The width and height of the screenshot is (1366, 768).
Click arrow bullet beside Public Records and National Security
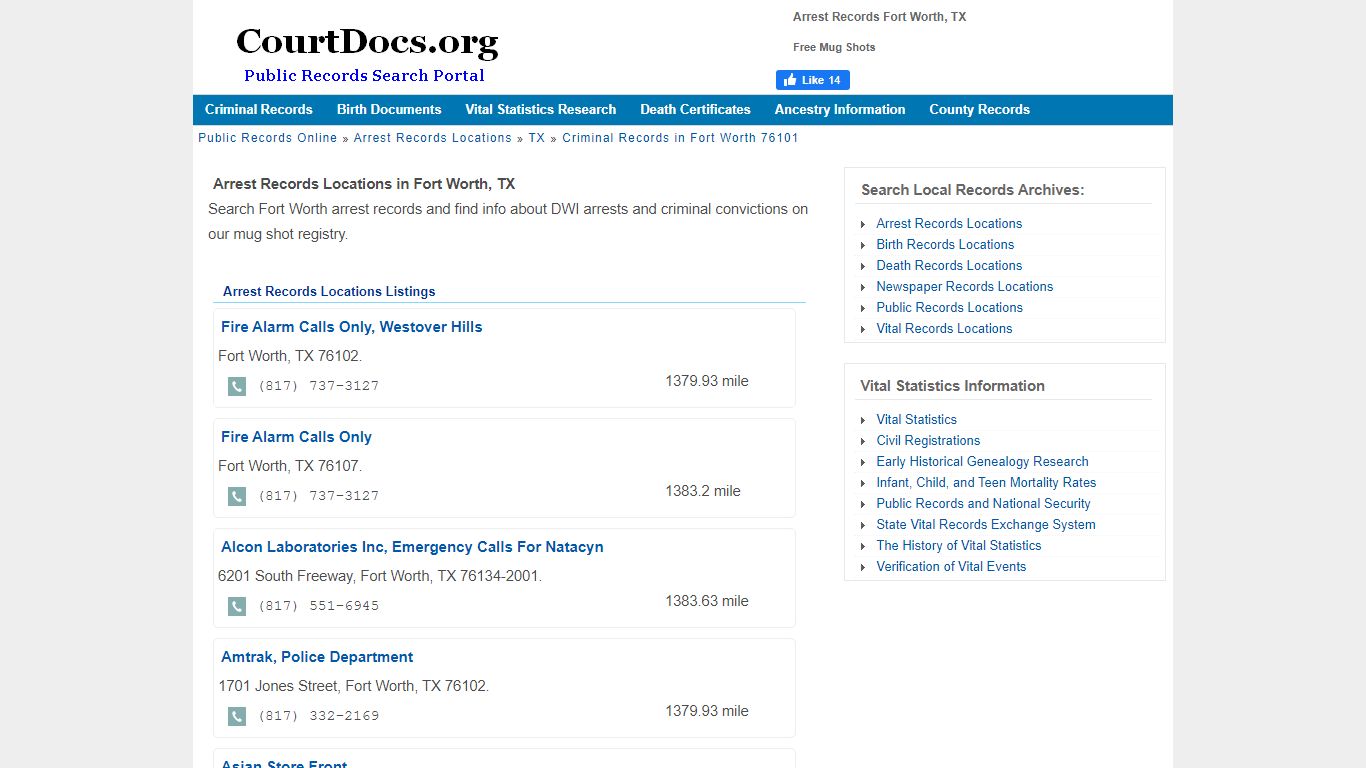863,504
